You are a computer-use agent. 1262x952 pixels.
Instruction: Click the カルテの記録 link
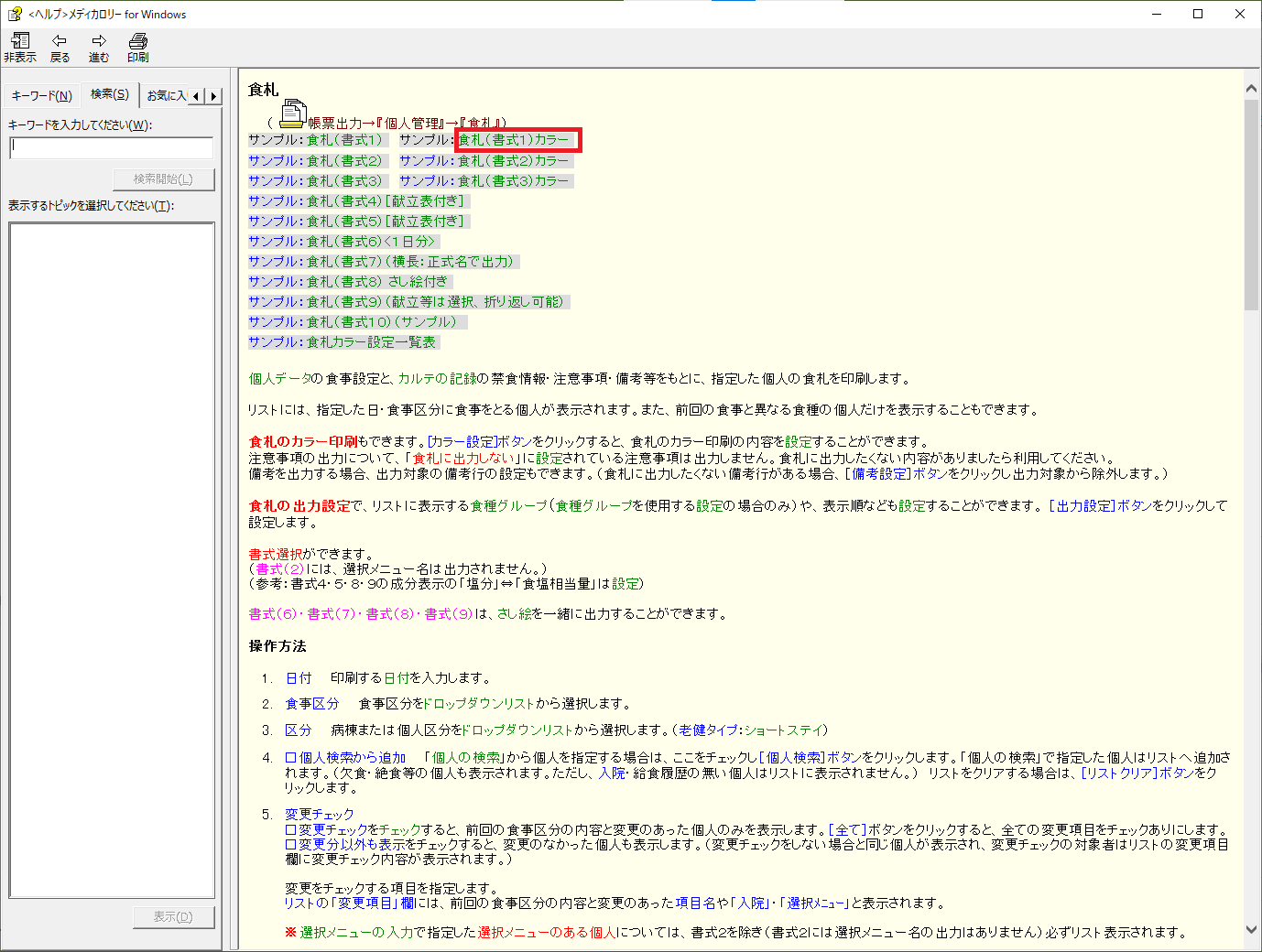click(x=437, y=378)
